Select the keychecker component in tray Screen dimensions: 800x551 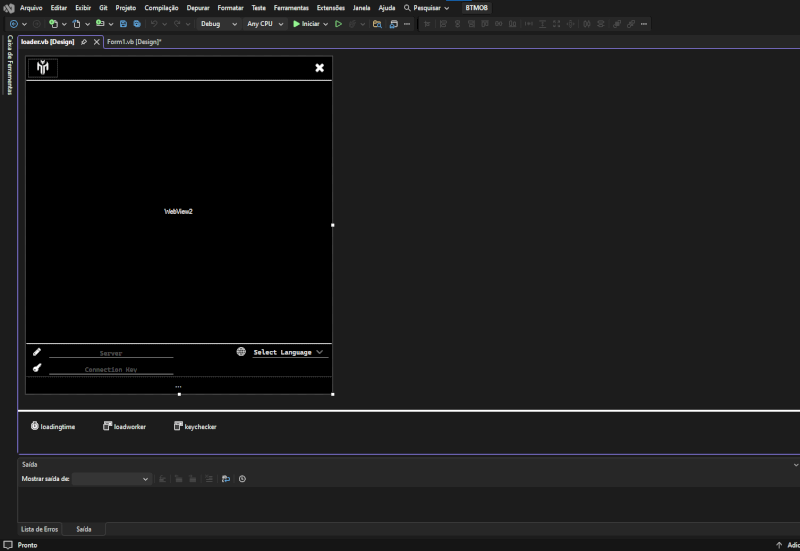(195, 427)
